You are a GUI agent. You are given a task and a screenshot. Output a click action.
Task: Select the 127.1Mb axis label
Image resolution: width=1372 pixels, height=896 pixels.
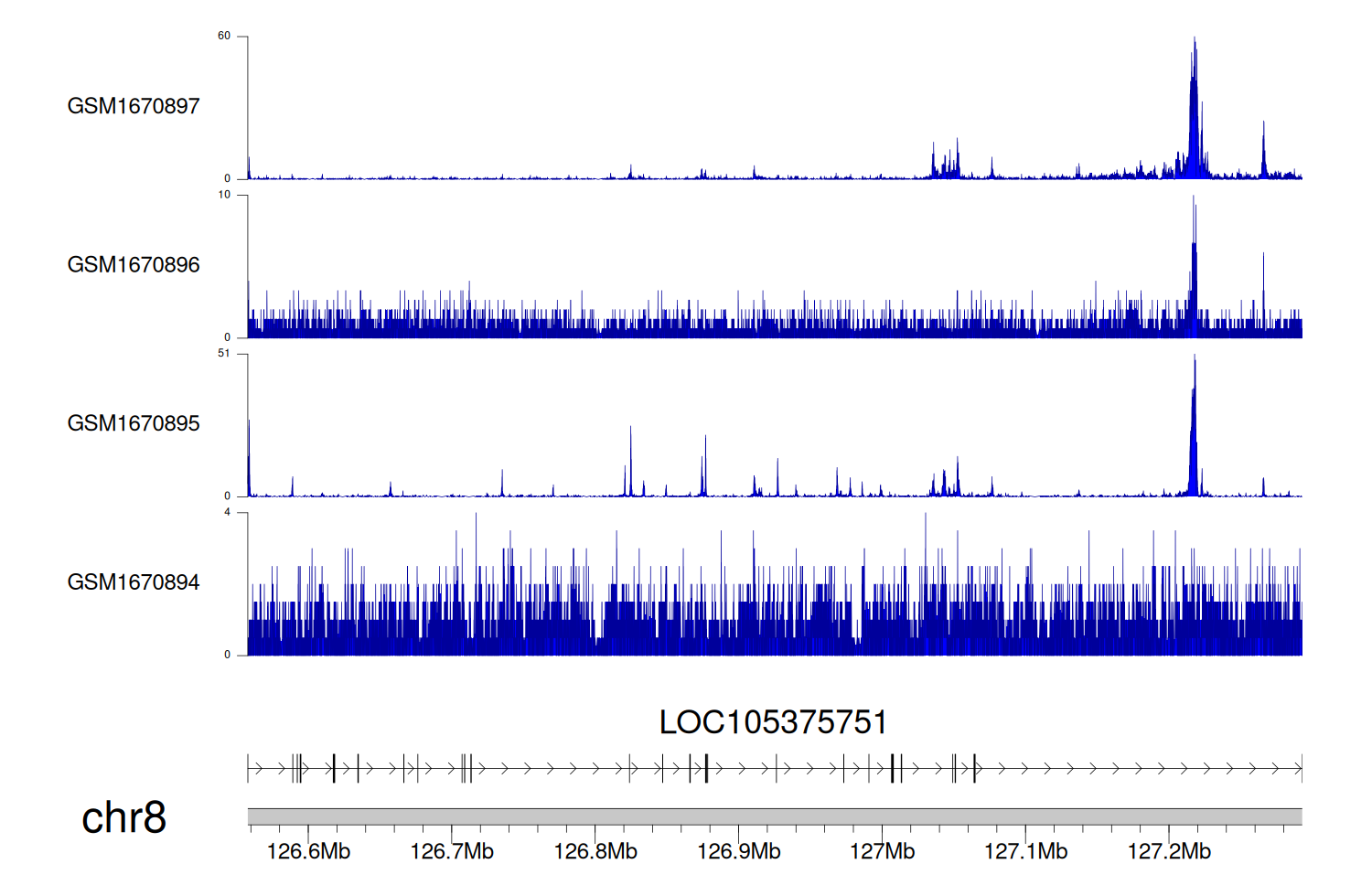pyautogui.click(x=1025, y=851)
